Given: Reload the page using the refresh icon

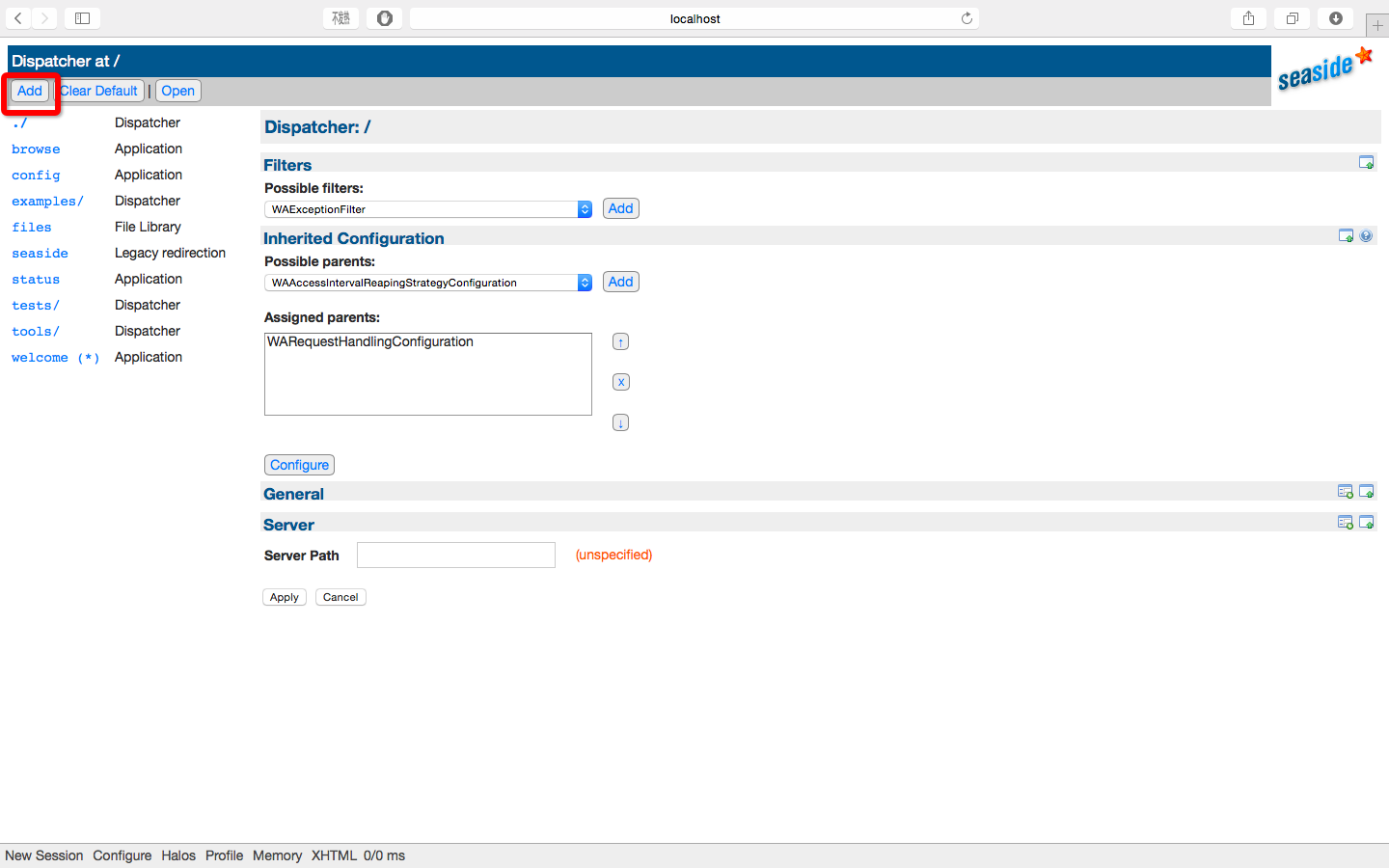Looking at the screenshot, I should (967, 18).
